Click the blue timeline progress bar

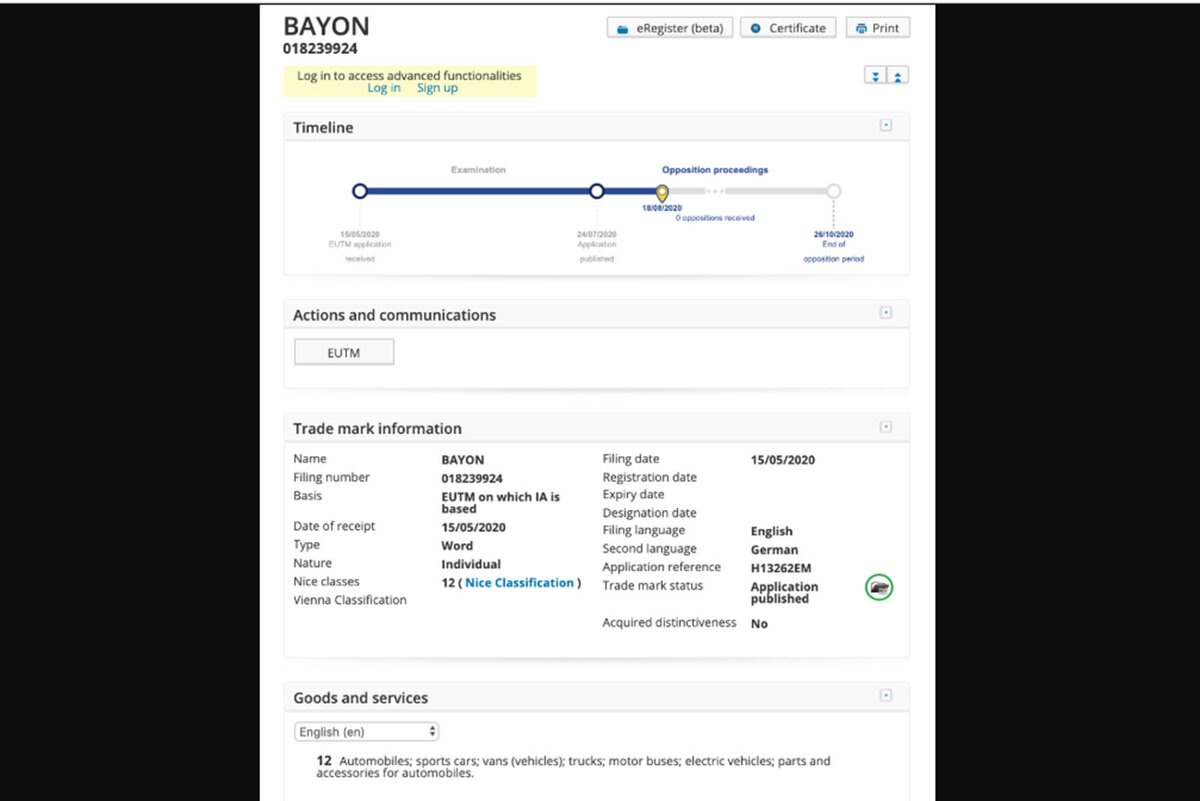tap(478, 191)
